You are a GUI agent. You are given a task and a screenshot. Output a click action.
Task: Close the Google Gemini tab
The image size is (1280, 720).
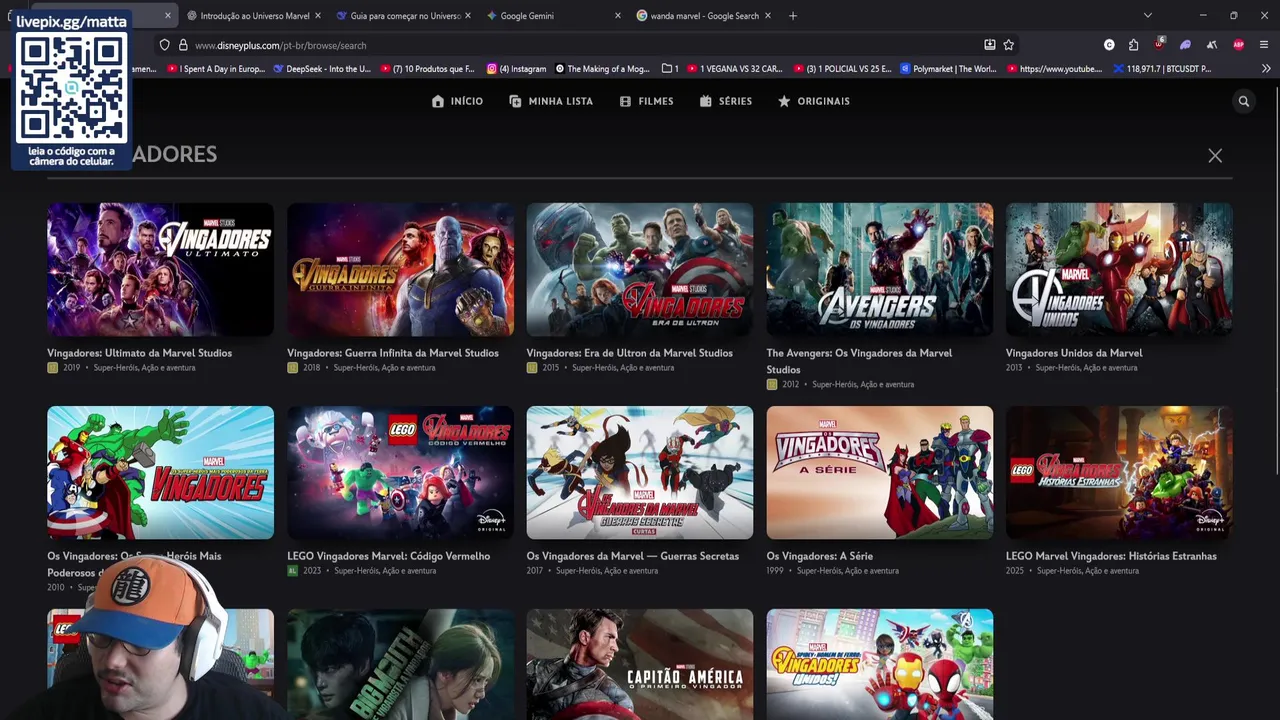click(617, 16)
